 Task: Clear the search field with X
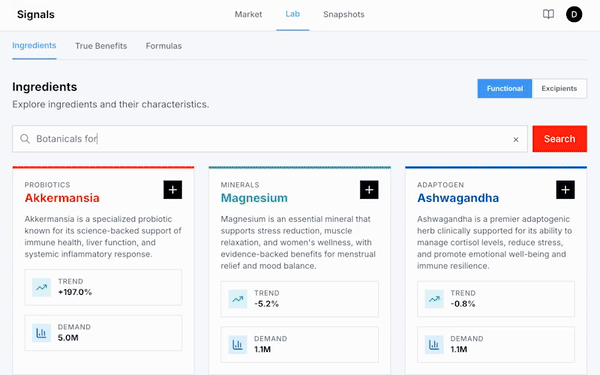click(516, 140)
